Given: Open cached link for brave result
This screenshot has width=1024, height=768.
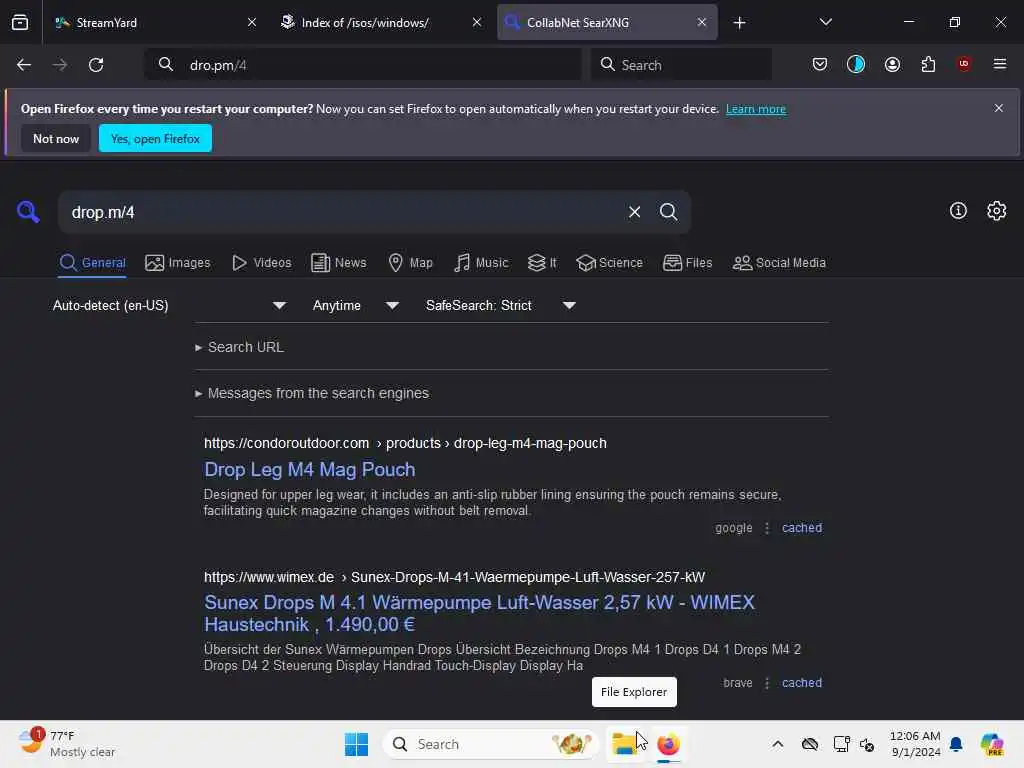Looking at the screenshot, I should tap(802, 682).
